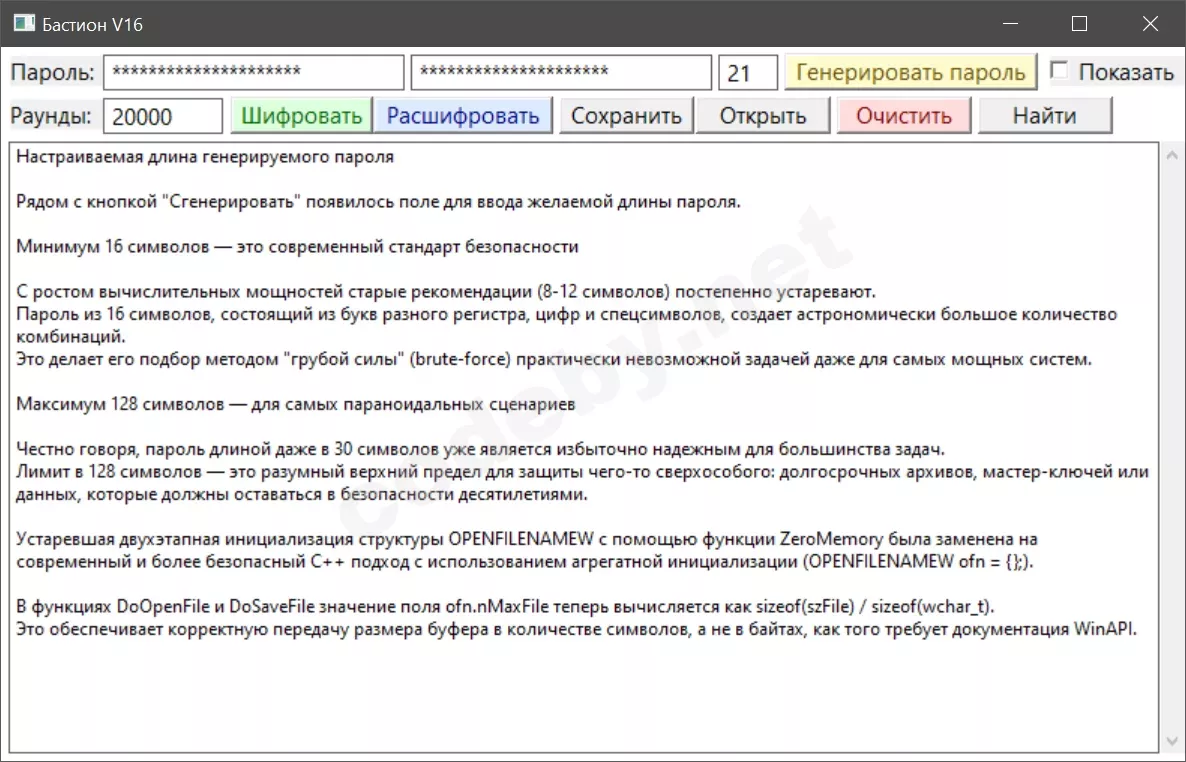Select the password length field showing 21
The image size is (1186, 762).
click(x=747, y=71)
